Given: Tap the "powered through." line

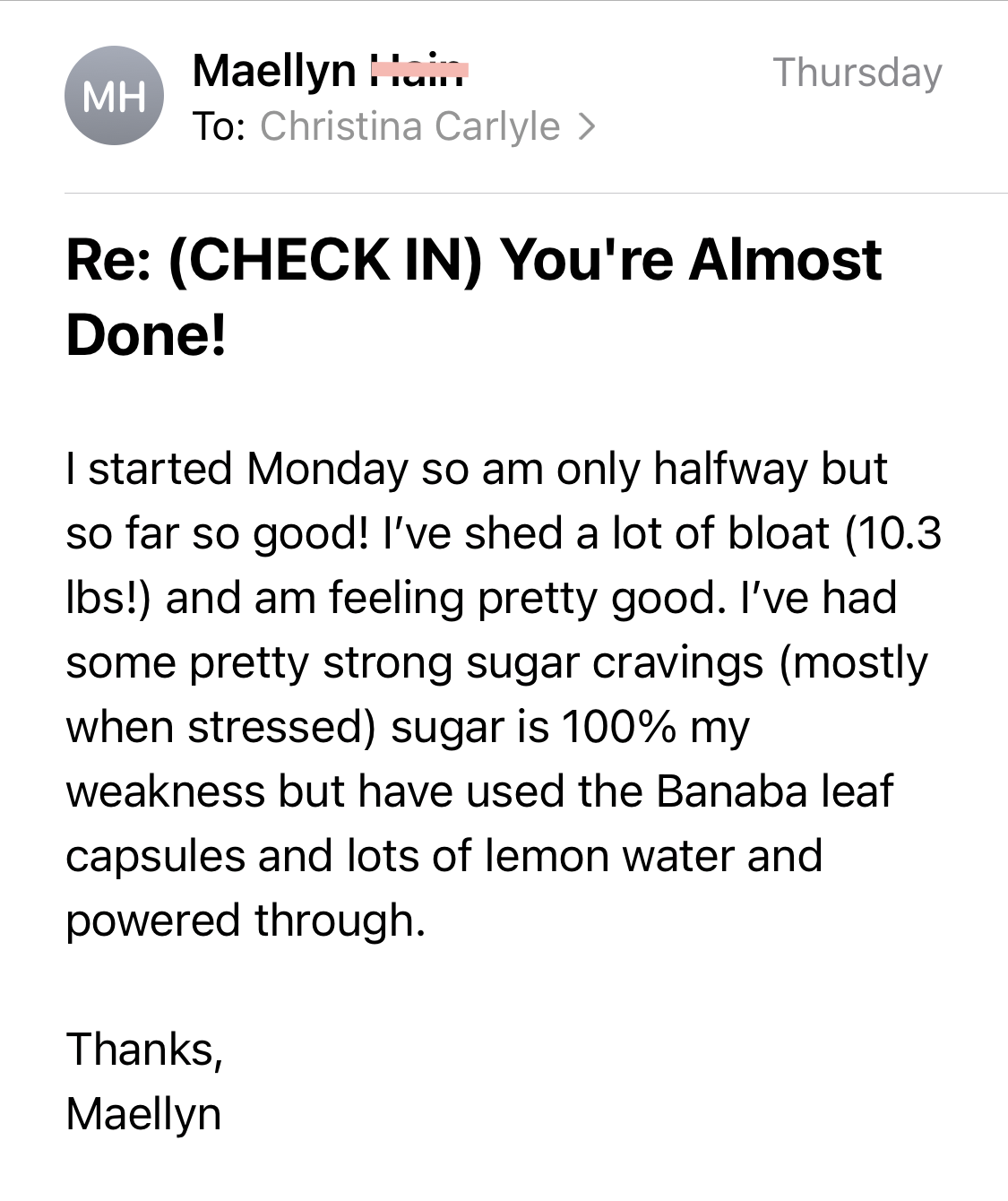Looking at the screenshot, I should [246, 920].
